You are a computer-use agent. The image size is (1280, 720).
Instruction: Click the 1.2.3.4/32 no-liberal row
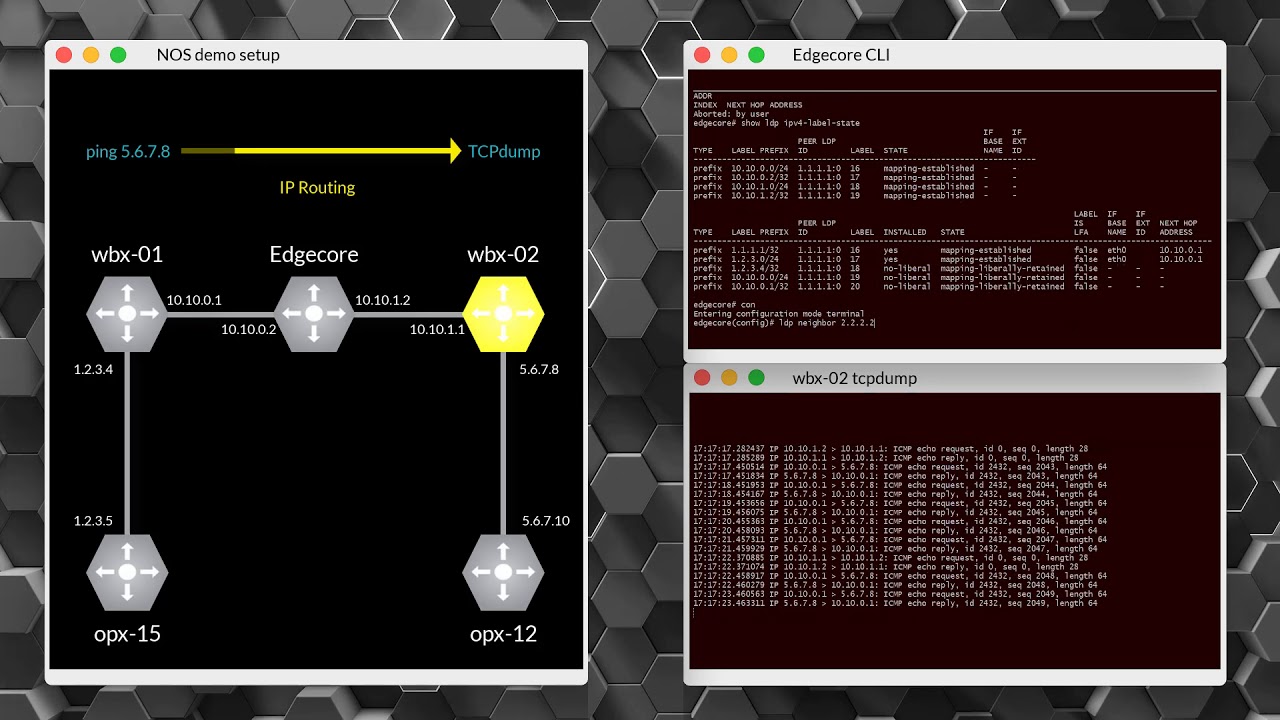pyautogui.click(x=927, y=268)
